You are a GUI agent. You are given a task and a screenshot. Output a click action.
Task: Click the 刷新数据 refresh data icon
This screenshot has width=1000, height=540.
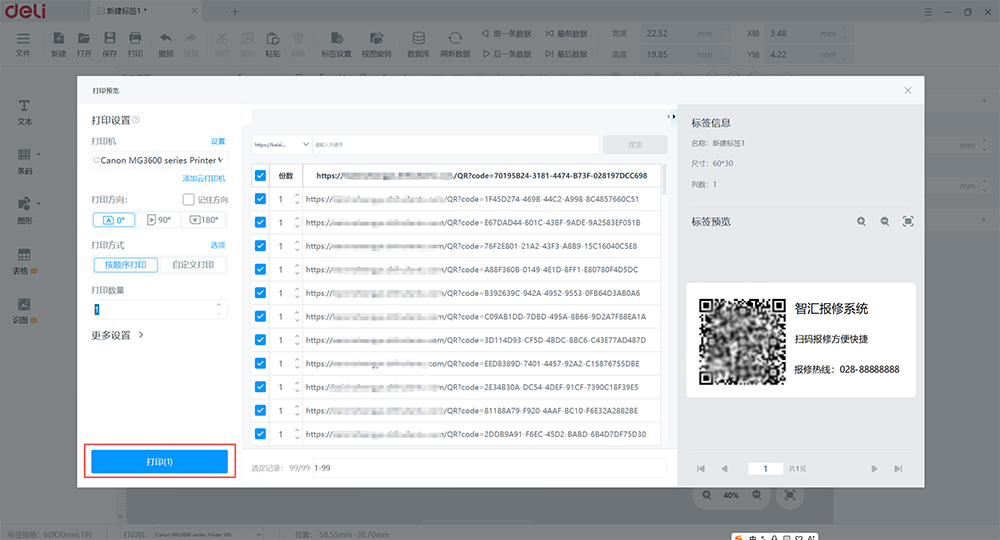tap(455, 44)
